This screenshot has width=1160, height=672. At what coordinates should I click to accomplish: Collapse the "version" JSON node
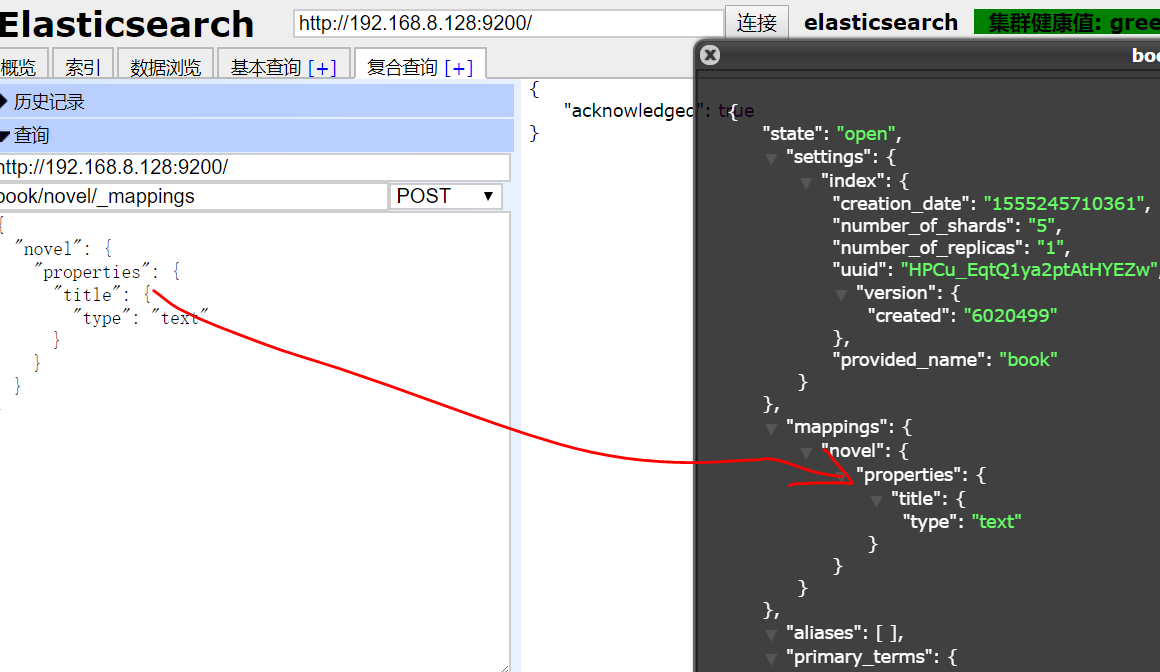(841, 295)
